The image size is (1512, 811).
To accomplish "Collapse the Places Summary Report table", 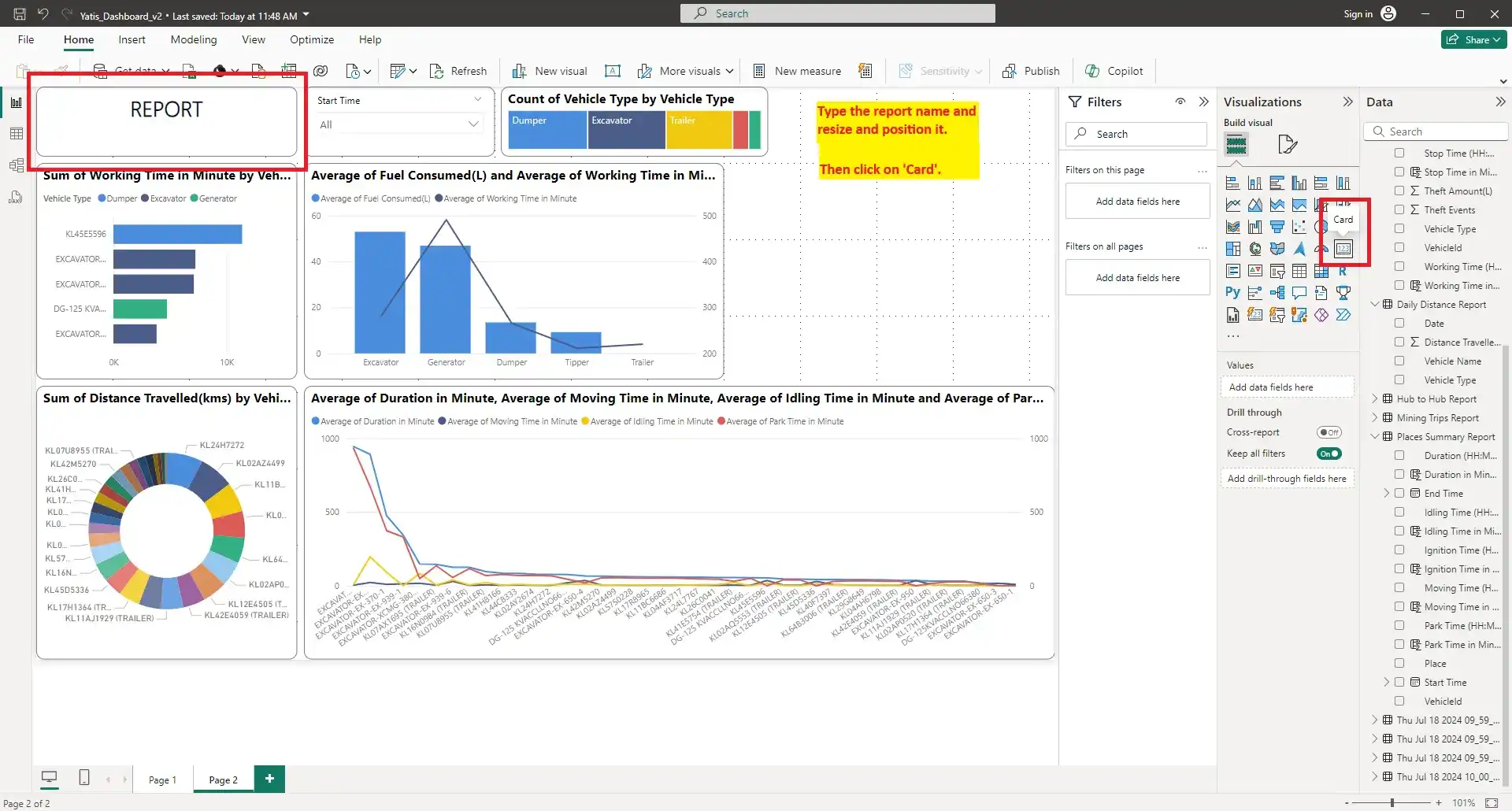I will pyautogui.click(x=1375, y=437).
